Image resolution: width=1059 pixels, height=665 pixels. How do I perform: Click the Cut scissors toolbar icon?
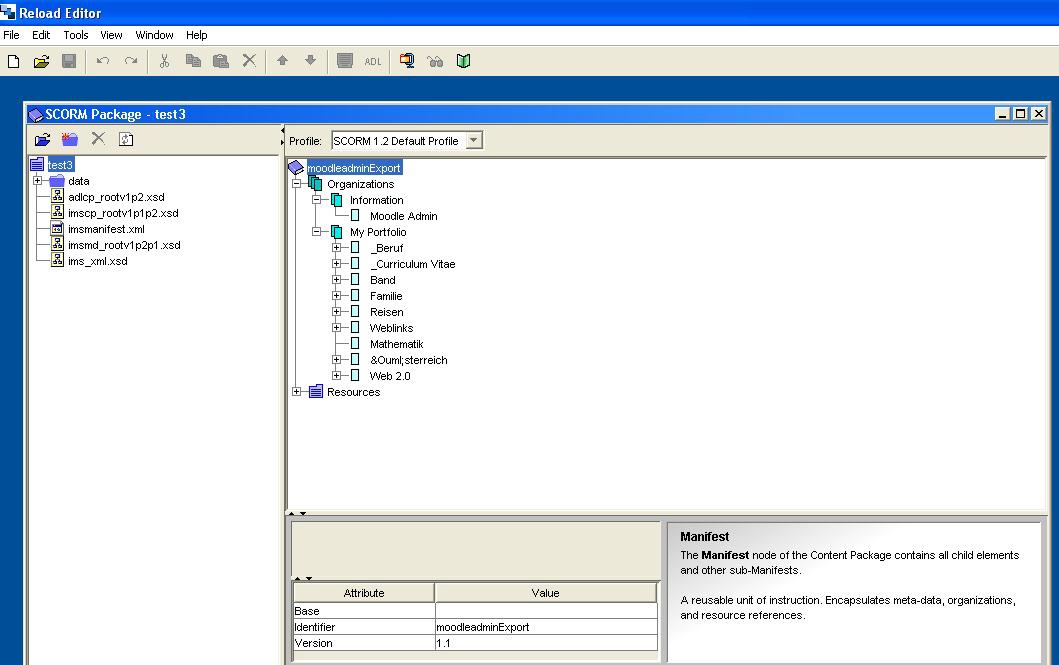point(165,61)
